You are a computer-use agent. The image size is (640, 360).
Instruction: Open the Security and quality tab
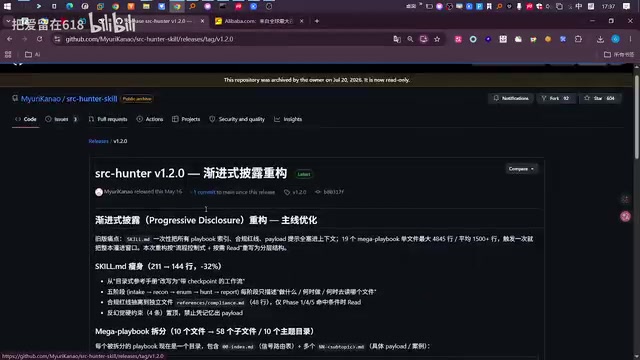click(237, 119)
